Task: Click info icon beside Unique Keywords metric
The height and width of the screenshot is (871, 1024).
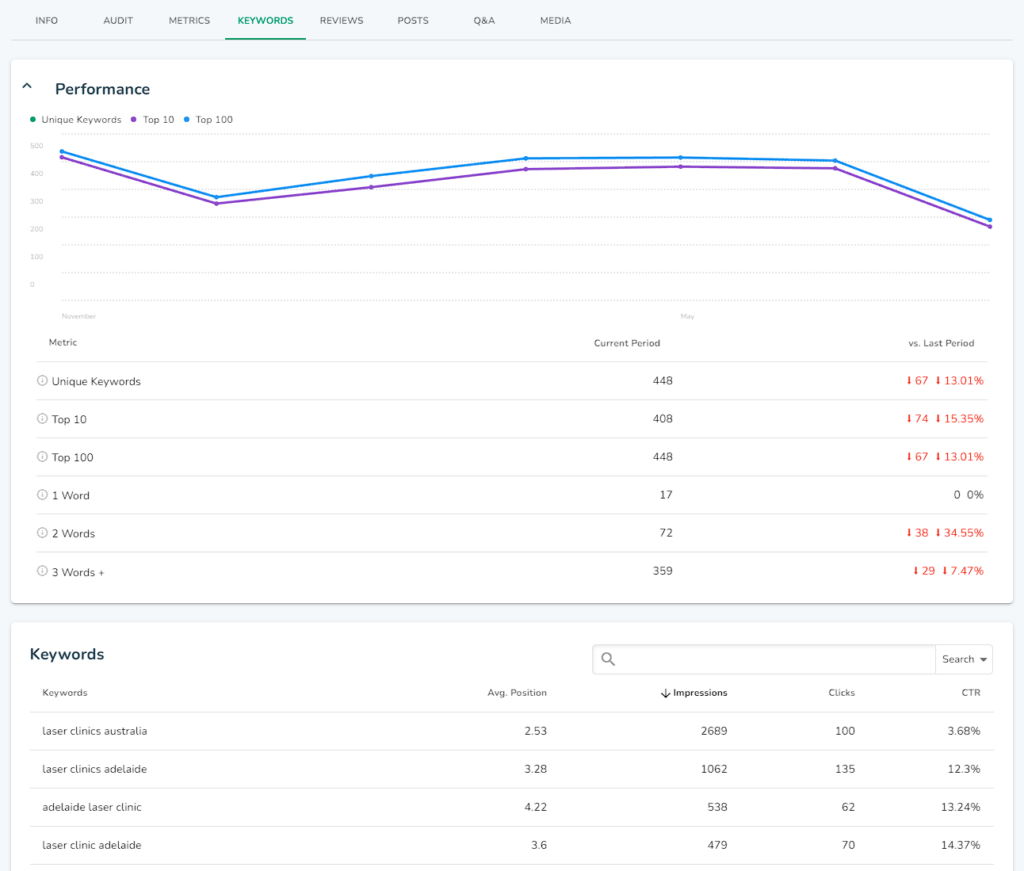Action: point(42,381)
